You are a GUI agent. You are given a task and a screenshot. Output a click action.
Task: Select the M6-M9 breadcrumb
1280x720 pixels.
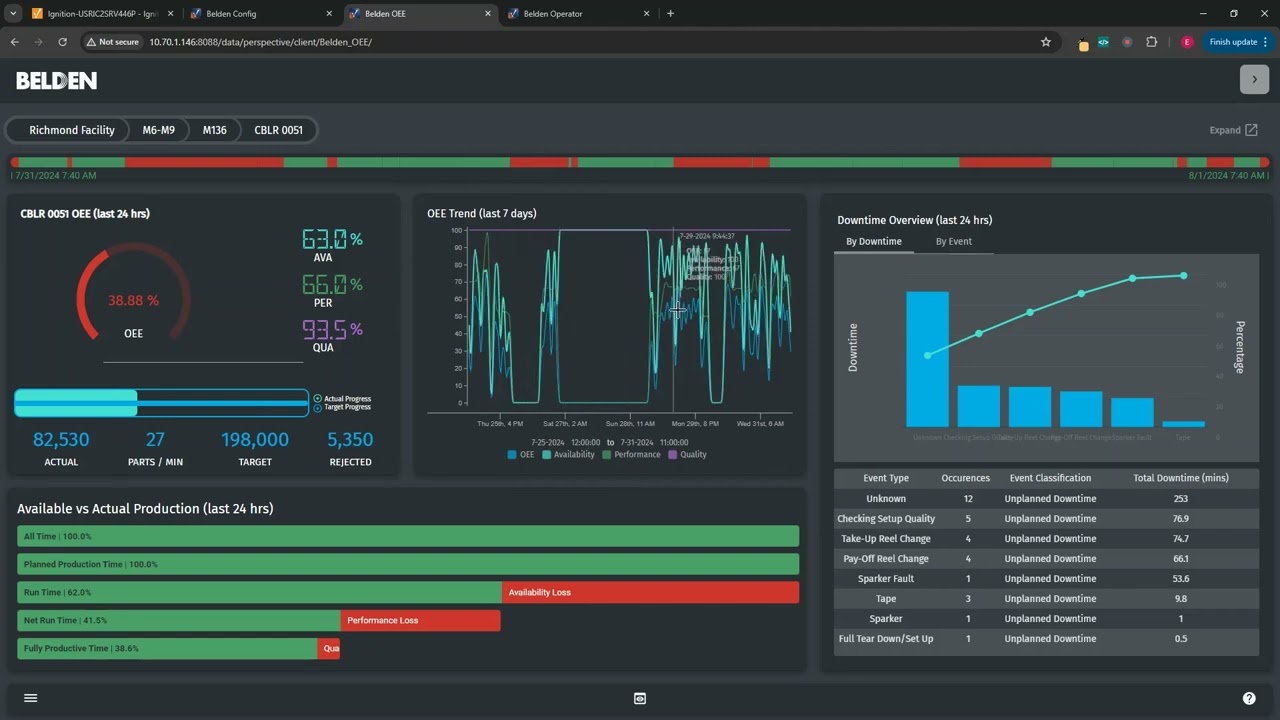click(158, 130)
